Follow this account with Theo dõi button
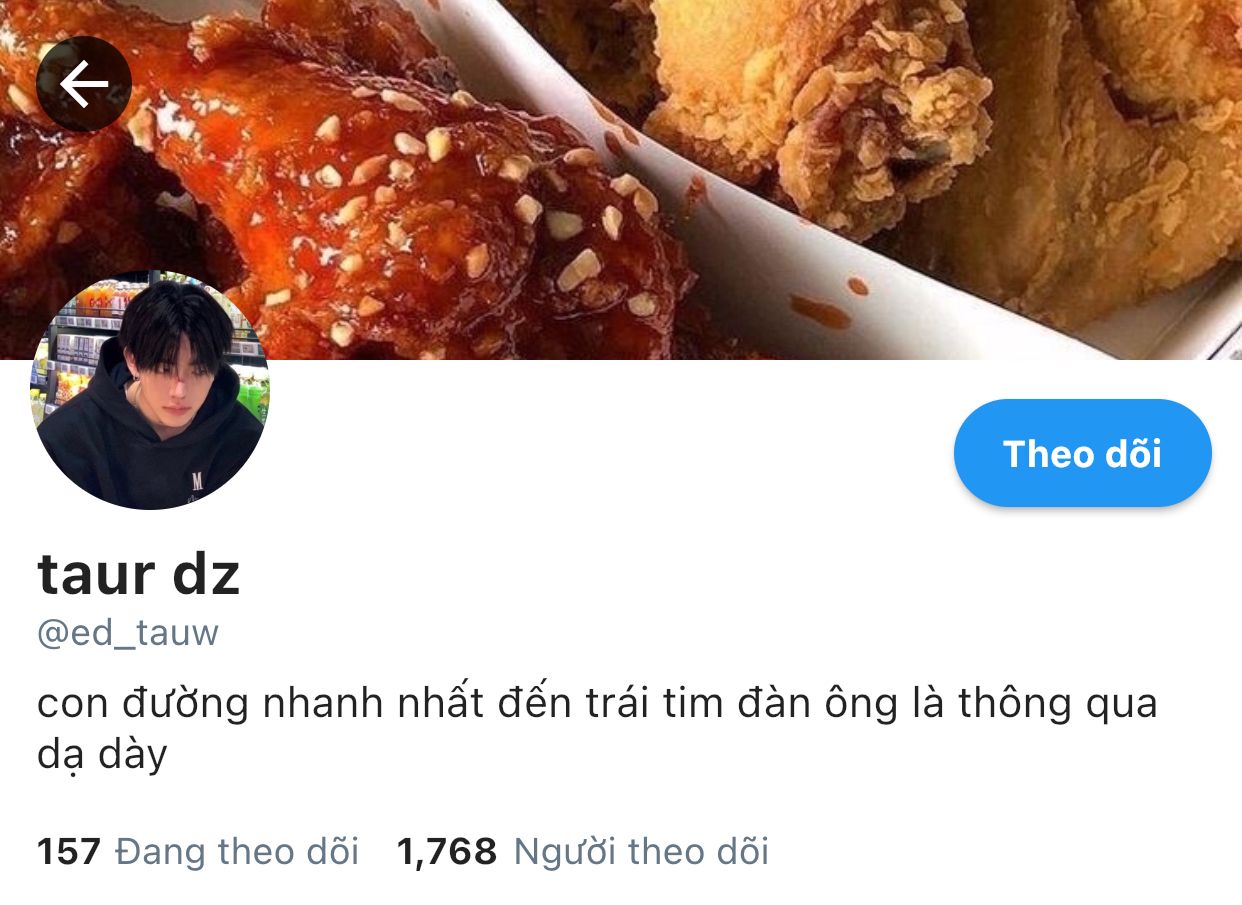This screenshot has width=1242, height=905. (1082, 453)
